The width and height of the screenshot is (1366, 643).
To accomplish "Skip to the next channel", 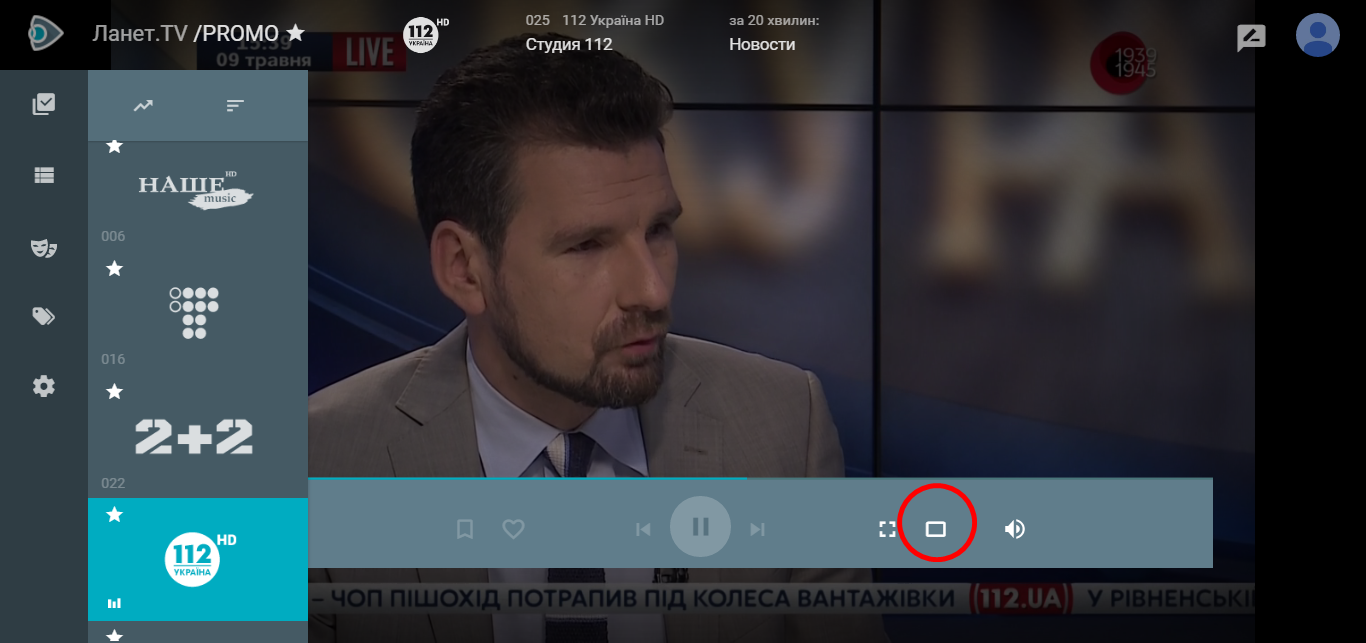I will point(758,529).
